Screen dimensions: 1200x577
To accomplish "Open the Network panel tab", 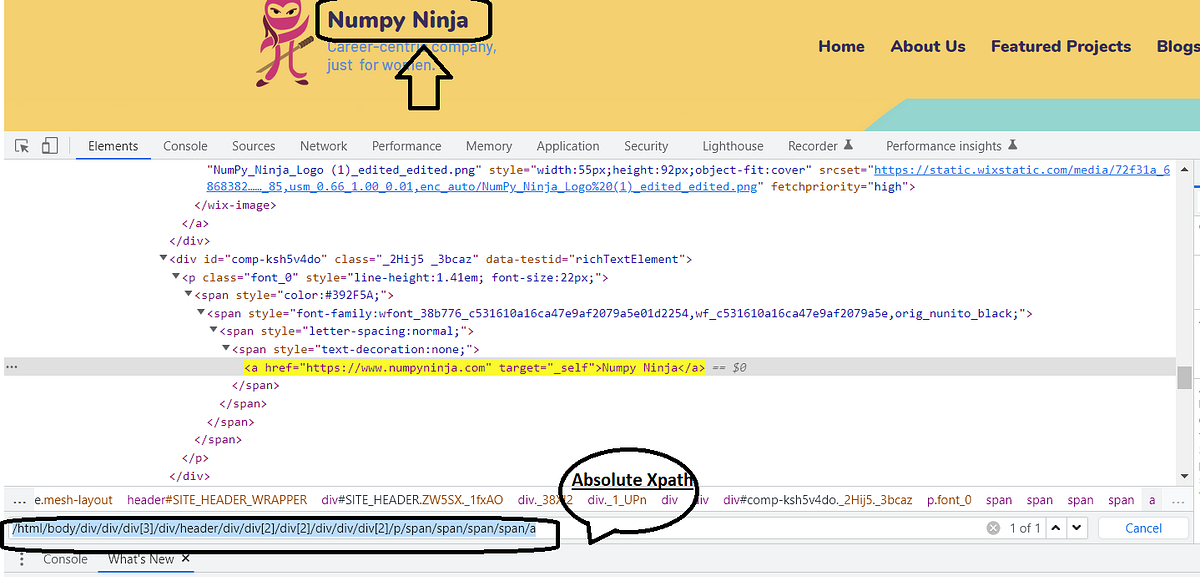I will 323,145.
